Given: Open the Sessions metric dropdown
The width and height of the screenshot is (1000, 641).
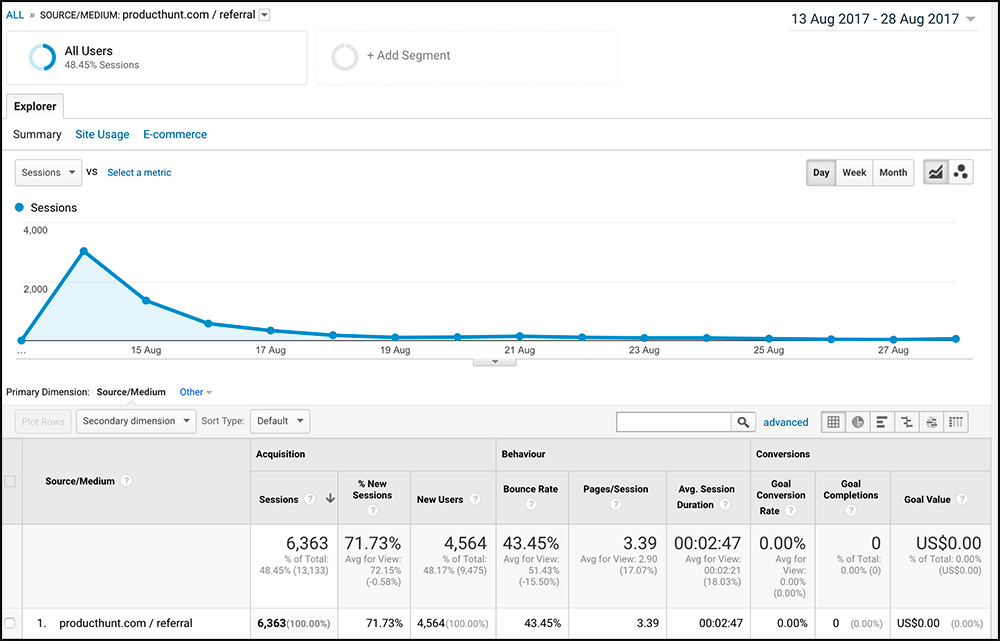Looking at the screenshot, I should coord(48,172).
